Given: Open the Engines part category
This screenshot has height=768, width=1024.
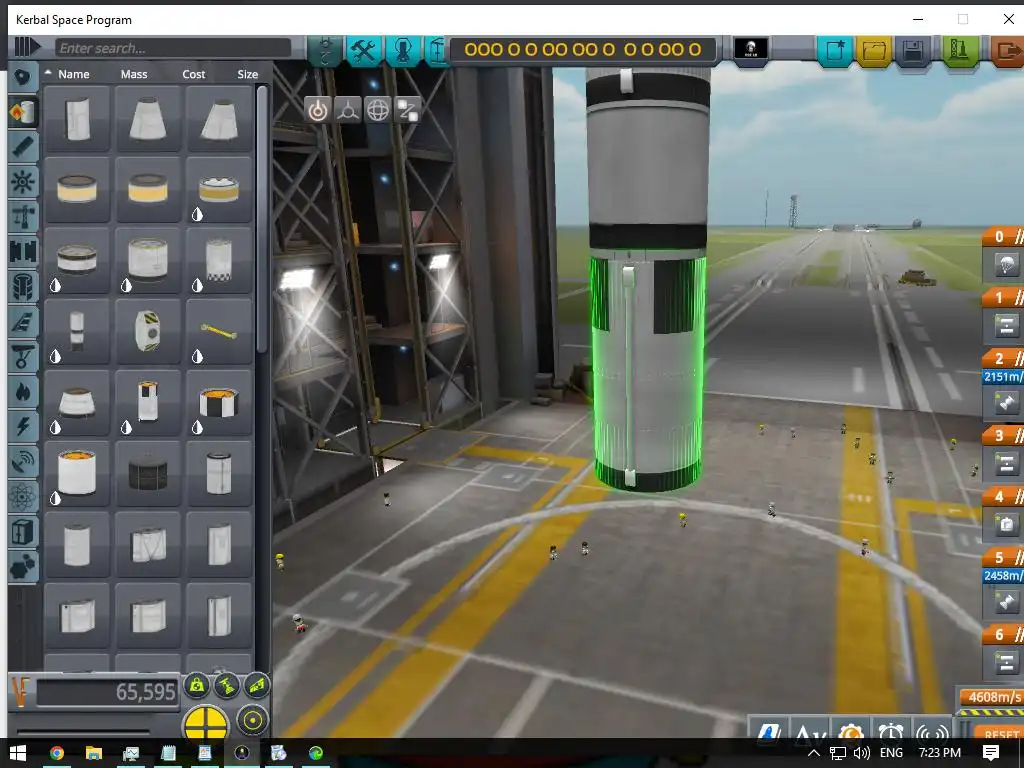Looking at the screenshot, I should 23,147.
